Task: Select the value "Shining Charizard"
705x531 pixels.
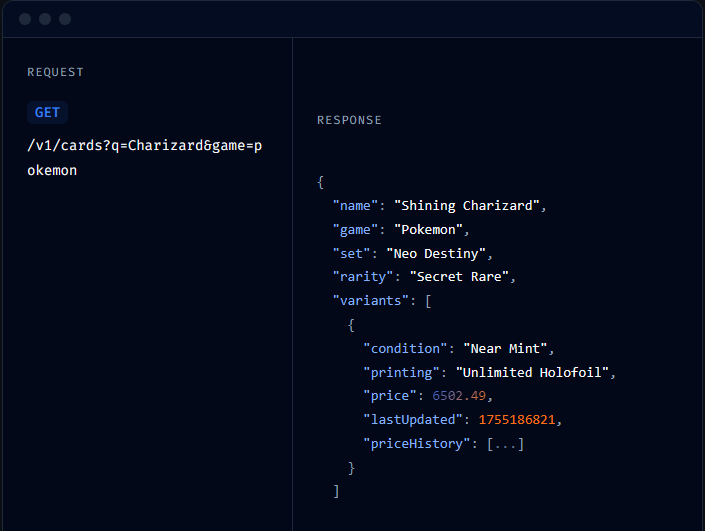Action: click(x=466, y=206)
